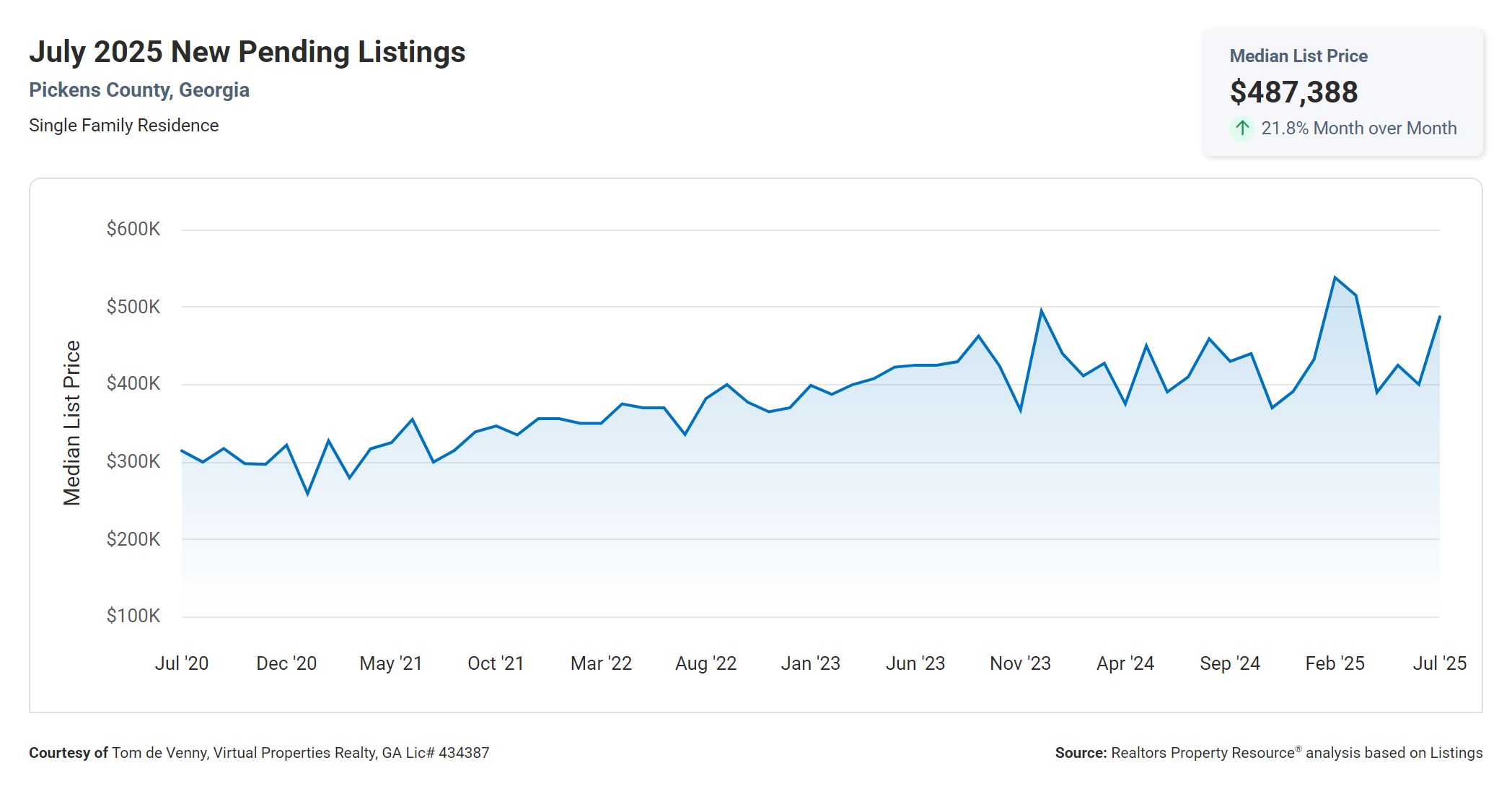The width and height of the screenshot is (1512, 794).
Task: Click the Oct '21 x-axis label
Action: click(496, 663)
